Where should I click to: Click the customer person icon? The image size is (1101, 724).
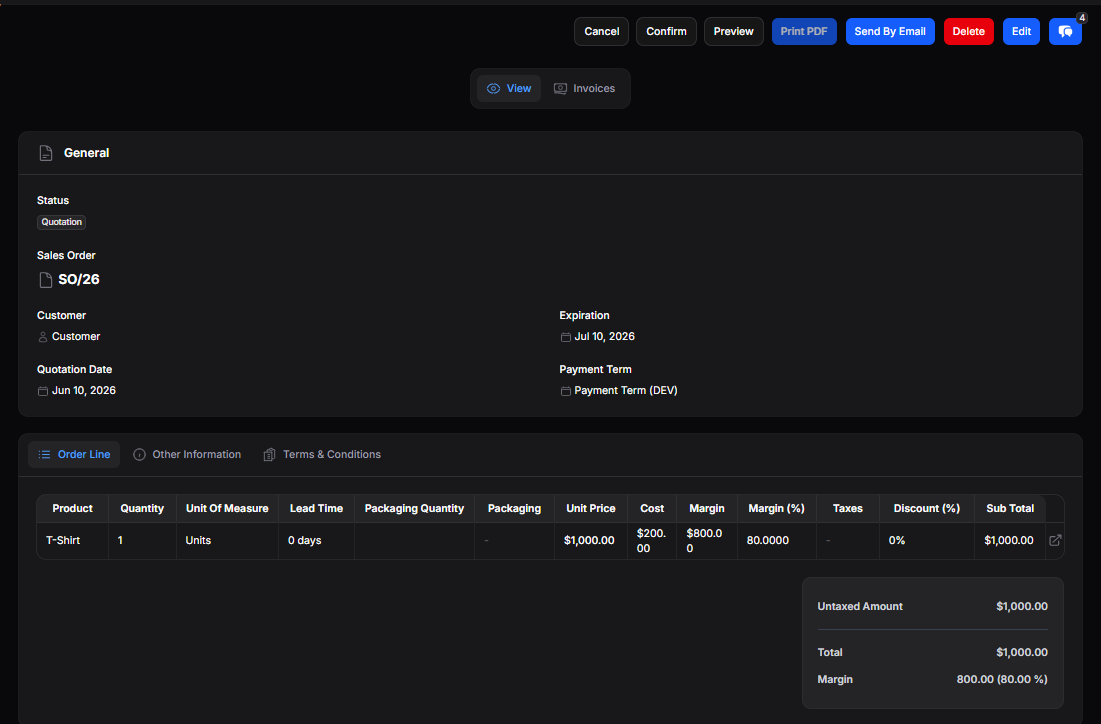click(43, 337)
